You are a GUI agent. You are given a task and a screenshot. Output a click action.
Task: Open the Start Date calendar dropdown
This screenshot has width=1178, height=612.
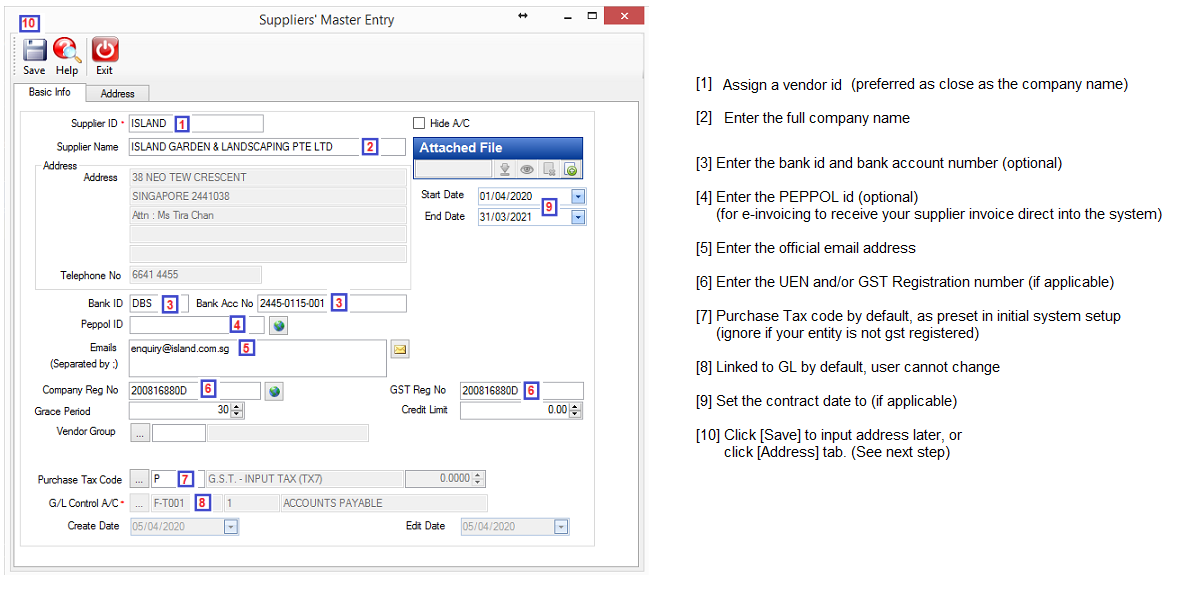click(x=578, y=197)
